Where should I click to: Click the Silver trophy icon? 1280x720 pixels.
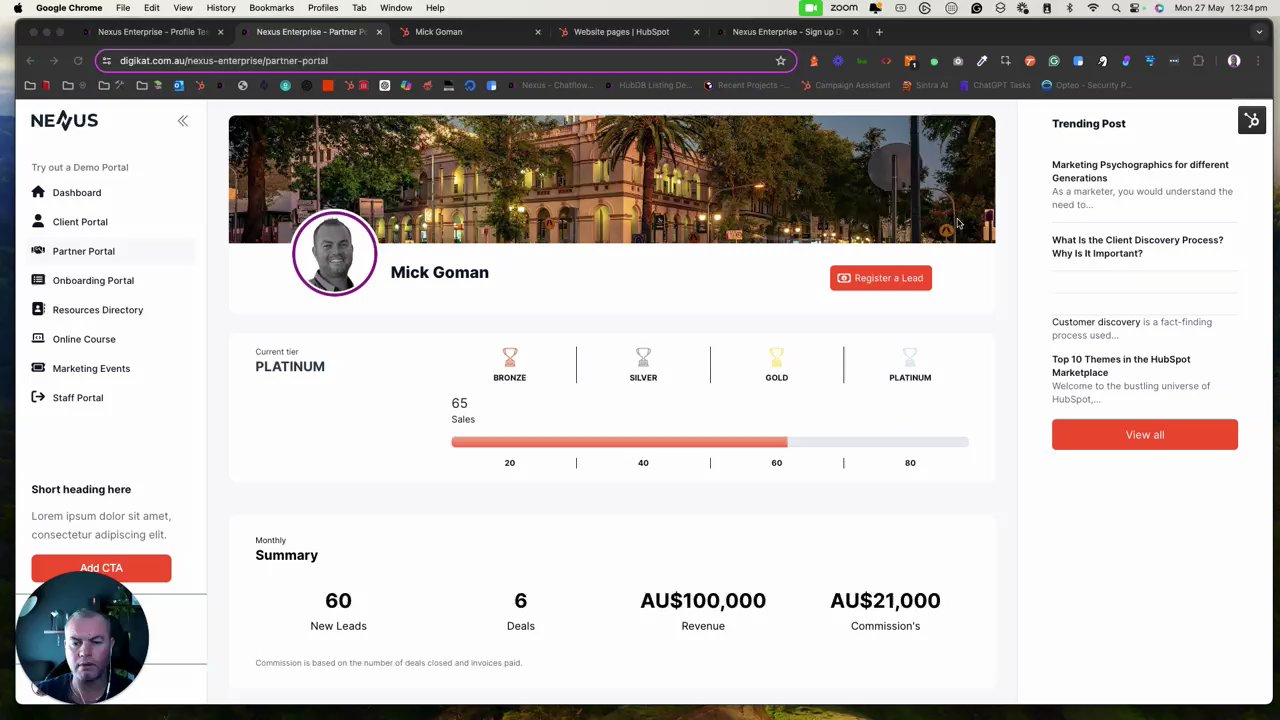point(643,358)
